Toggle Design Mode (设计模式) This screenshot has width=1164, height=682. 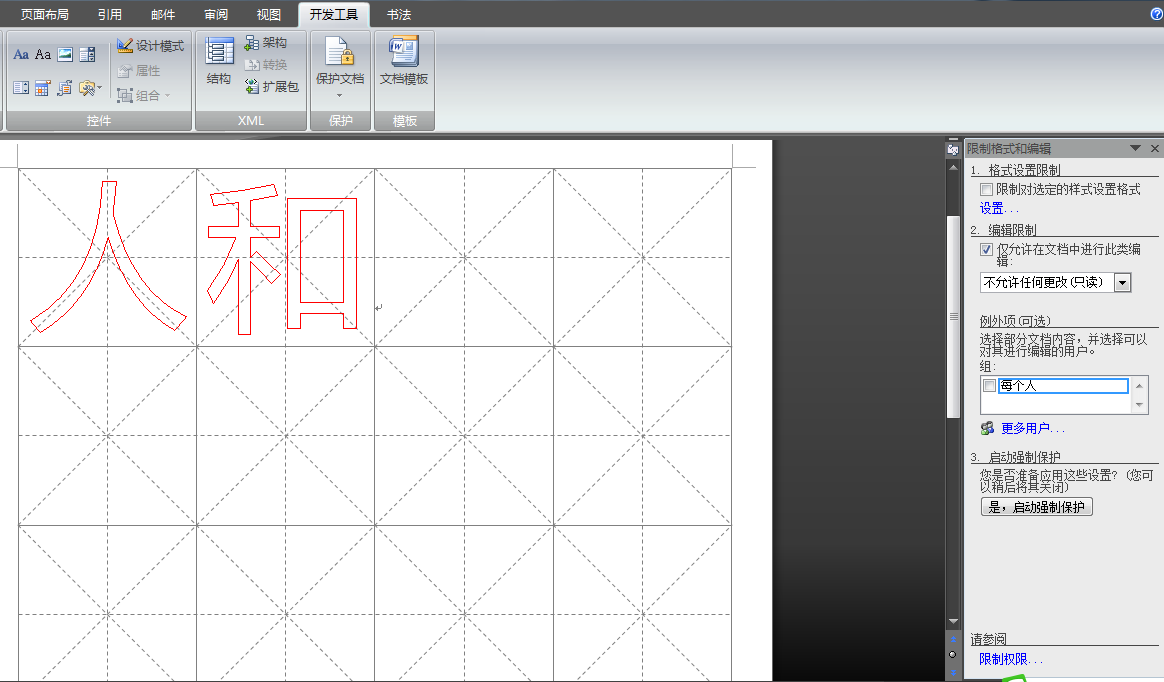click(150, 46)
